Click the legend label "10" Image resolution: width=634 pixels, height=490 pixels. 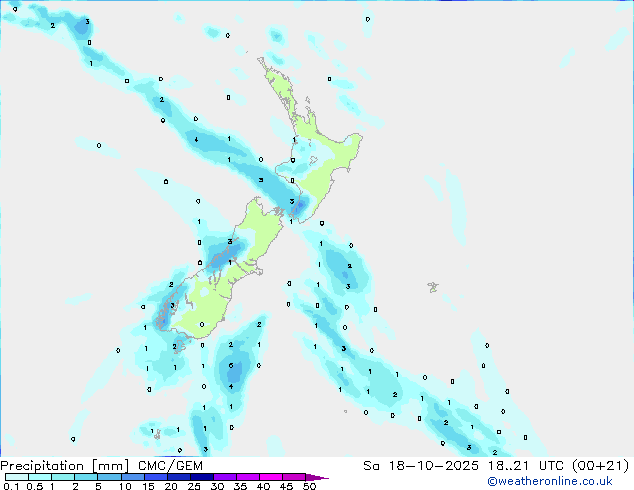125,486
